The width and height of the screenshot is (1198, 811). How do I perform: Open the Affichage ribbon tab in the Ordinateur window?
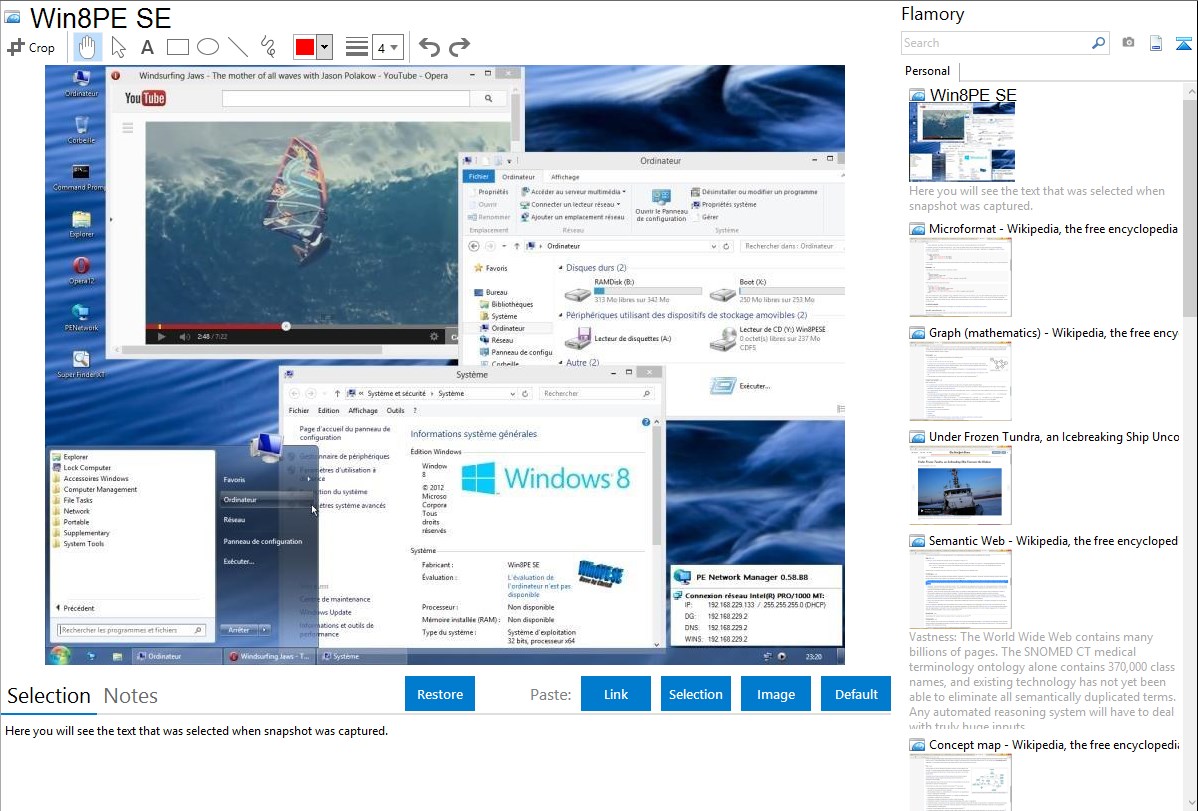[x=565, y=177]
